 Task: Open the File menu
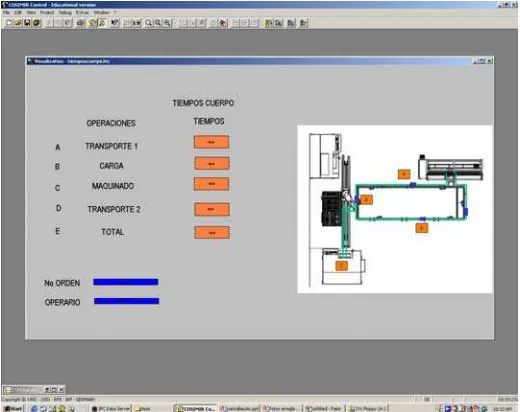[6, 13]
